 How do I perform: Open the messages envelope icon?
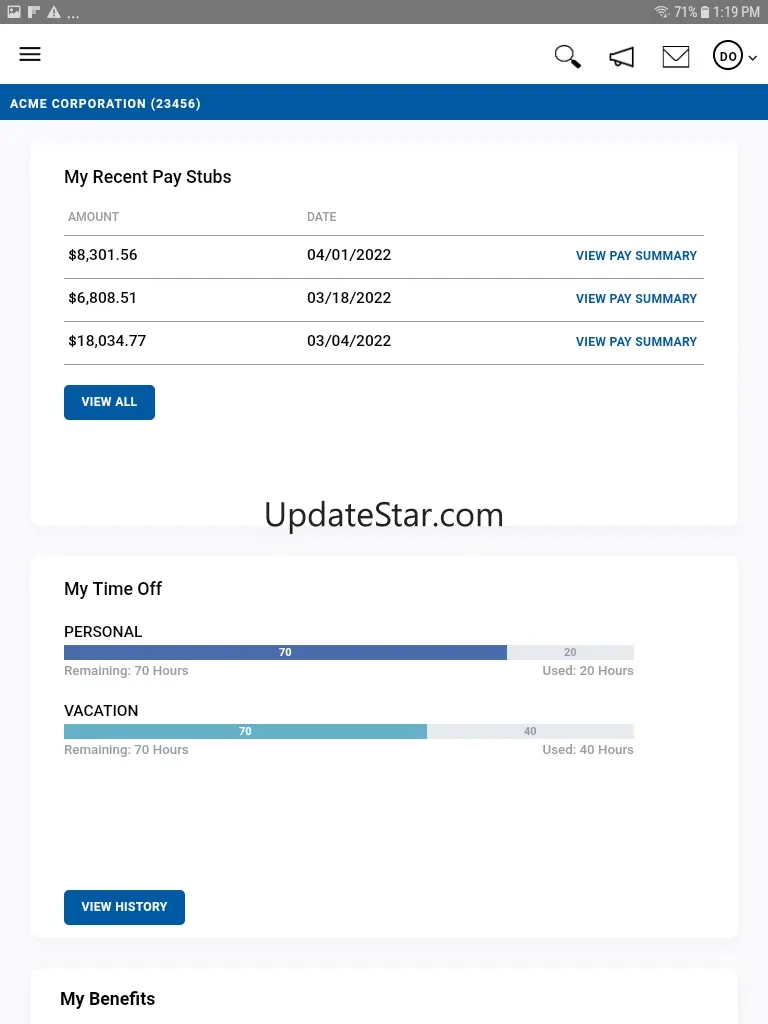pos(676,57)
